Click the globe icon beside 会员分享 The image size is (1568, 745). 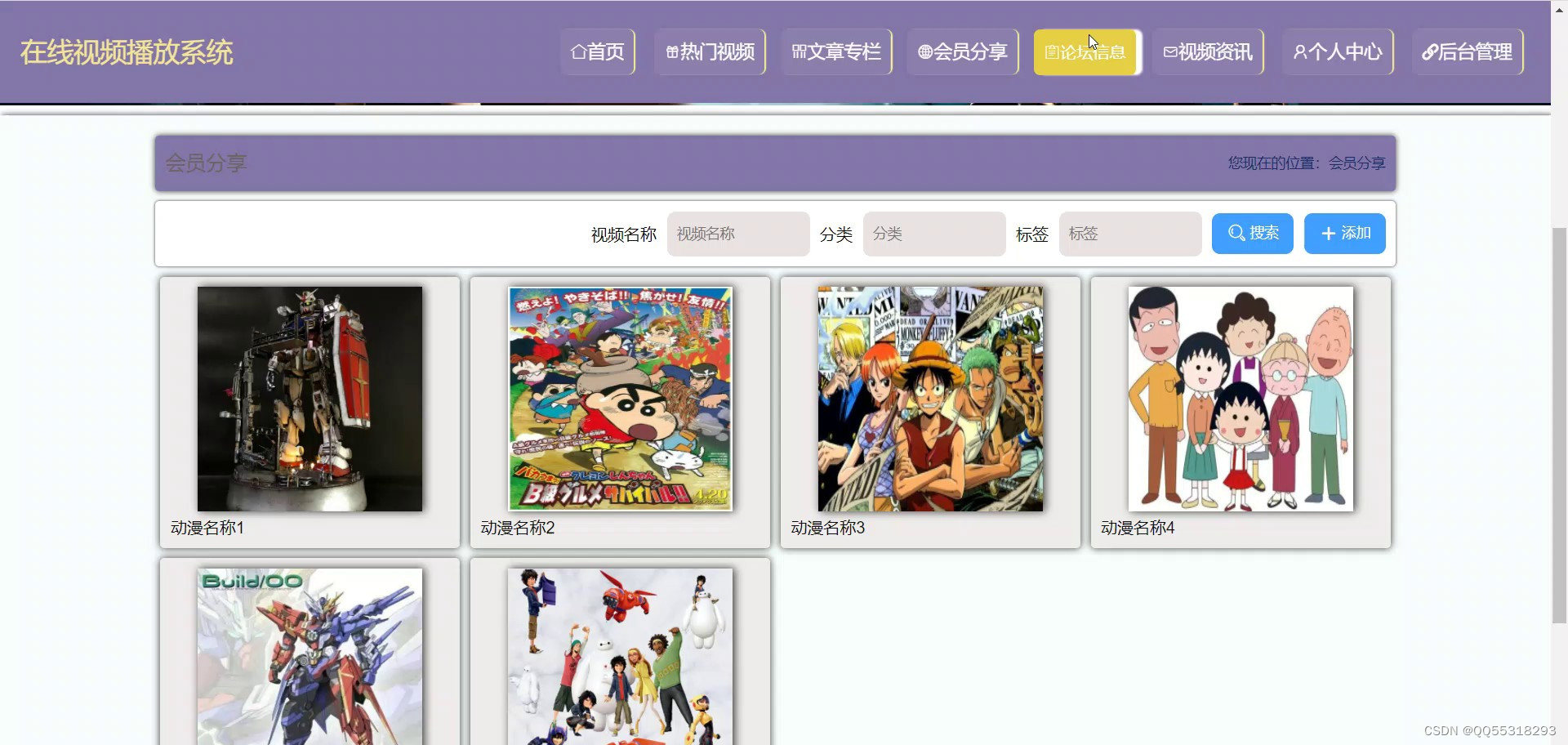coord(925,52)
